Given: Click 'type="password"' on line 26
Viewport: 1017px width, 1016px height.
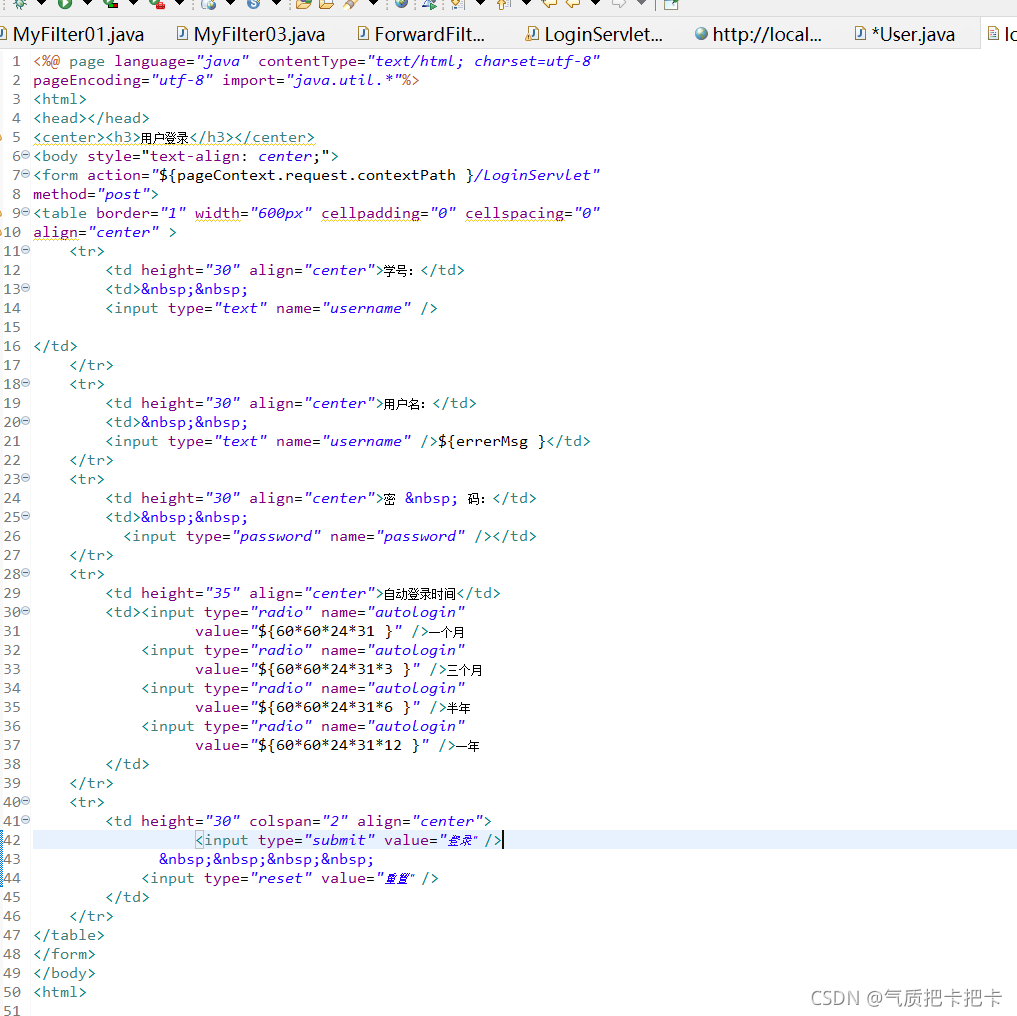Looking at the screenshot, I should [254, 537].
